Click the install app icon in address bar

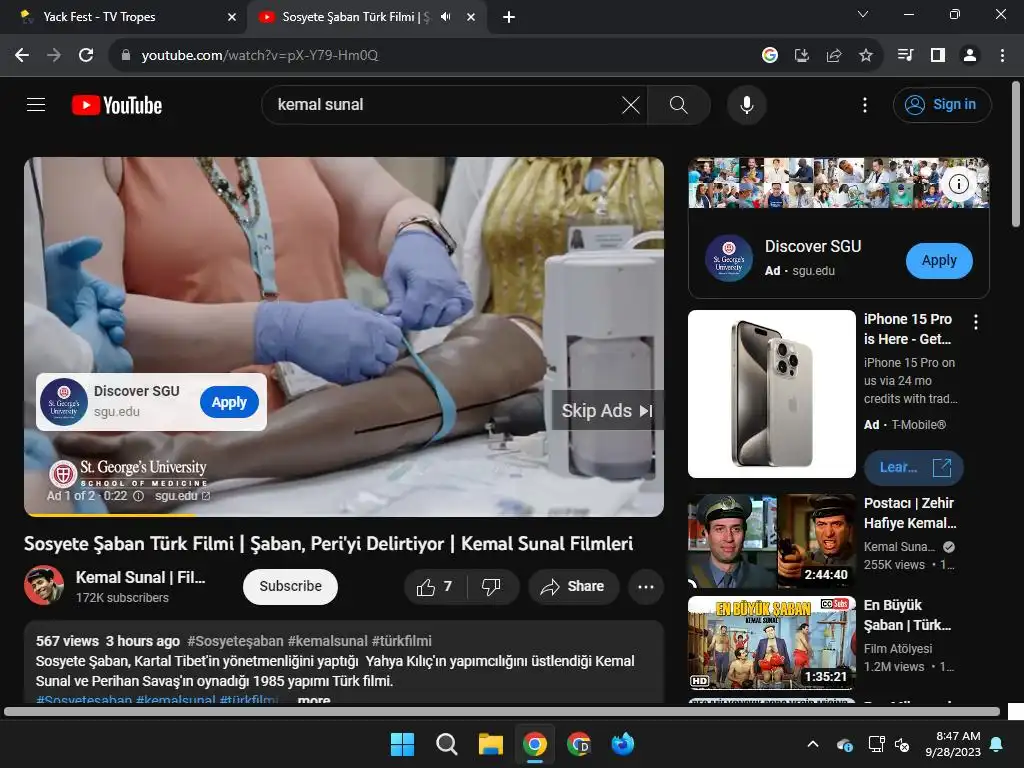[801, 56]
